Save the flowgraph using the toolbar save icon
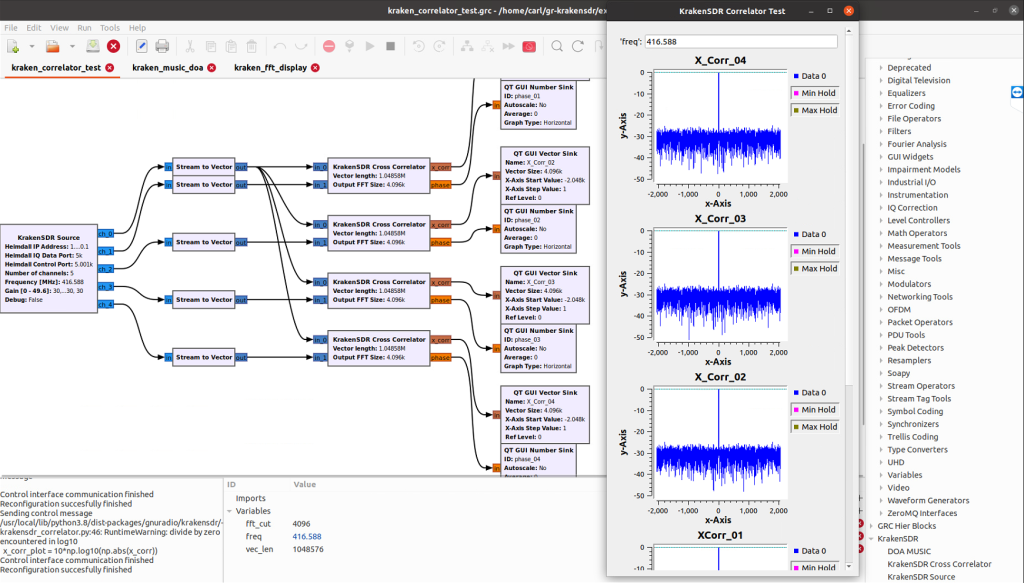 pos(93,46)
